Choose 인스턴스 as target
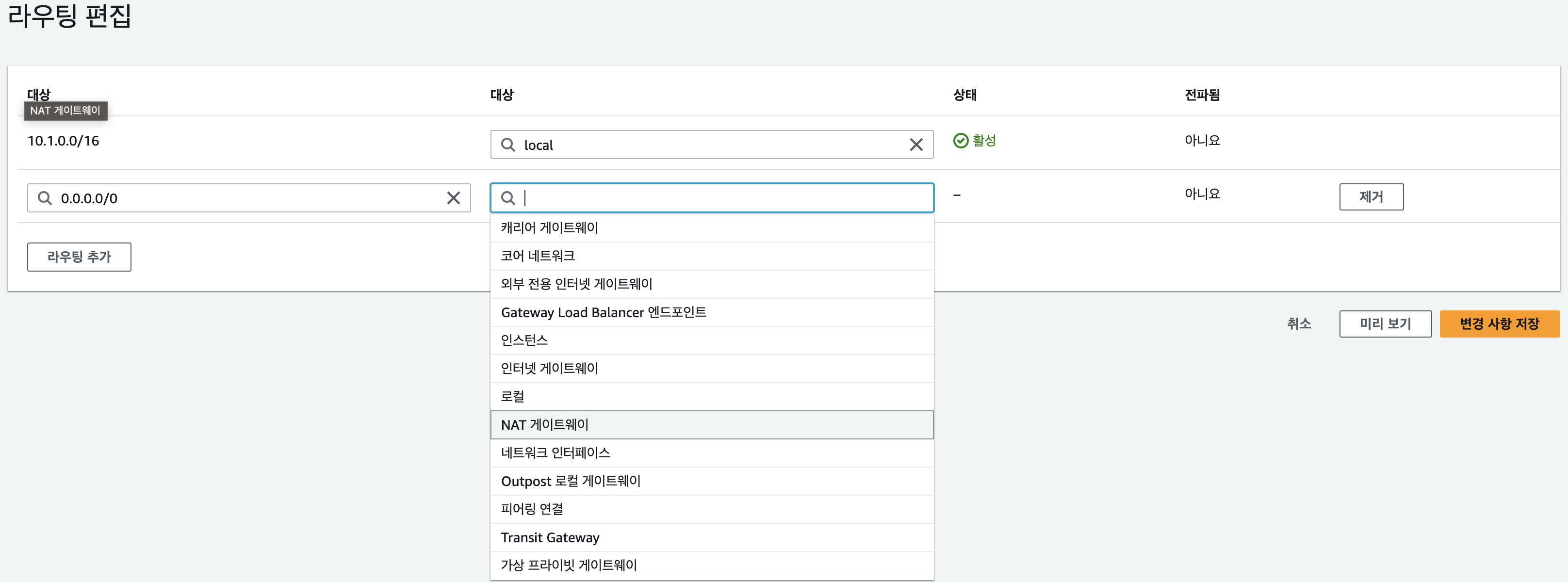 coord(712,340)
